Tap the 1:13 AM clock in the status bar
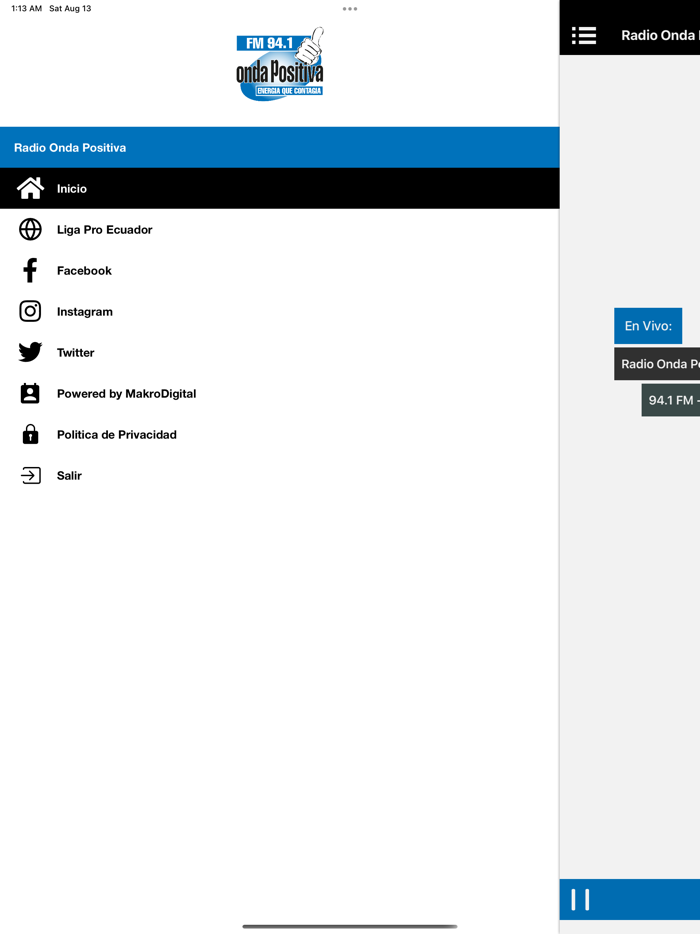 click(26, 8)
